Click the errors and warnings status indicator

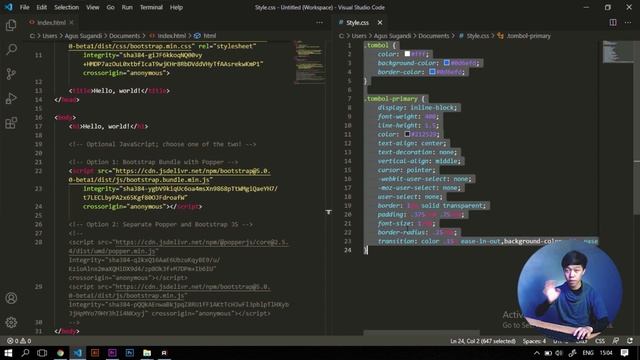19,341
